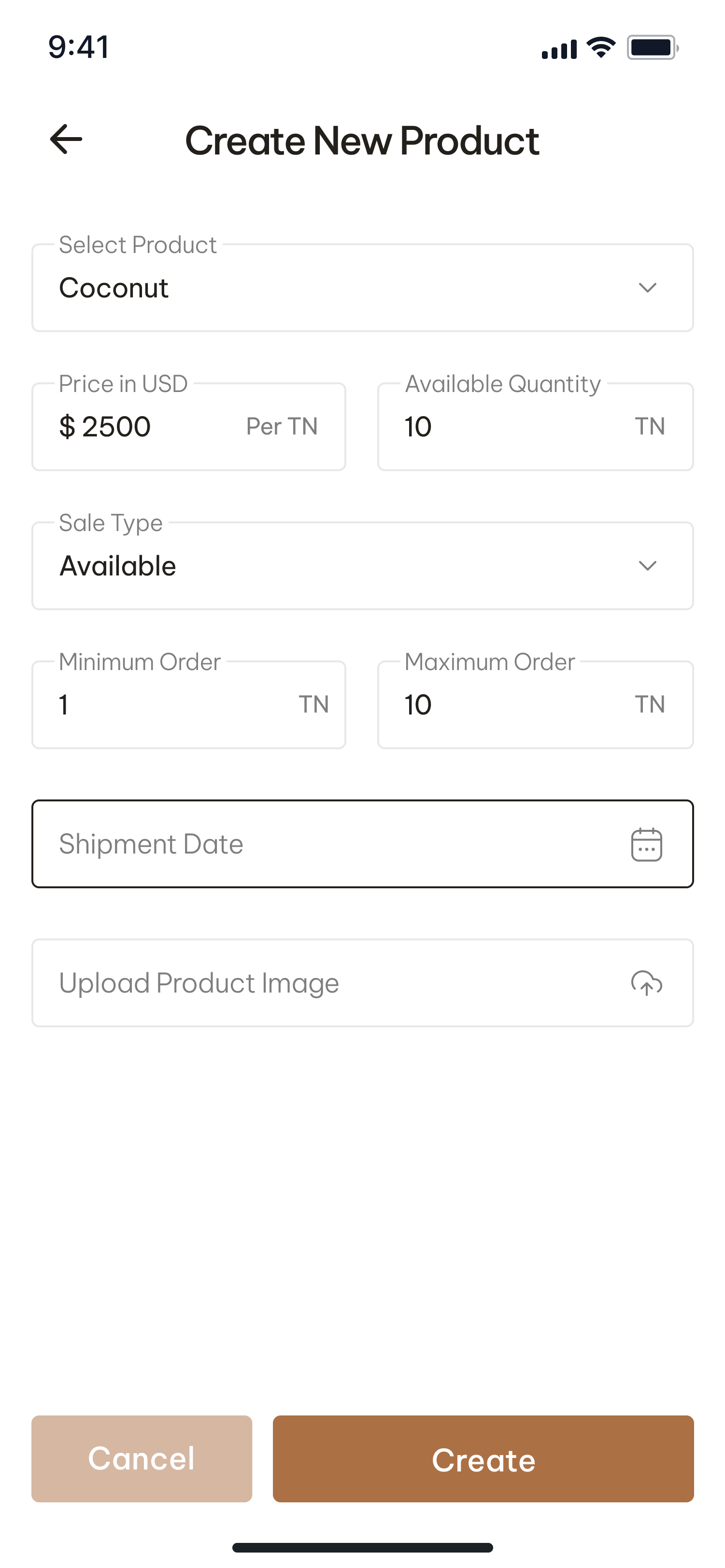Tap the cloud upload icon

(646, 983)
